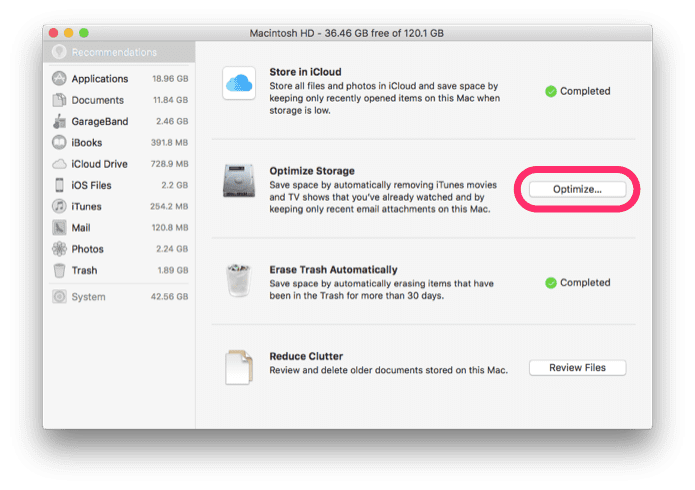Click the iBooks sidebar icon
The width and height of the screenshot is (695, 490).
coord(59,142)
